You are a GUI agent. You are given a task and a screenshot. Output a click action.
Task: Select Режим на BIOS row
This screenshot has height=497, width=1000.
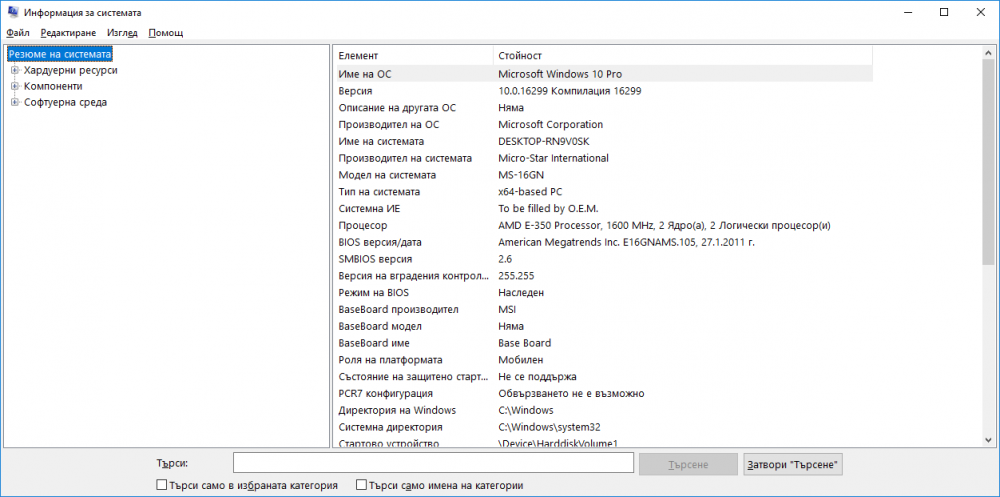[x=603, y=293]
